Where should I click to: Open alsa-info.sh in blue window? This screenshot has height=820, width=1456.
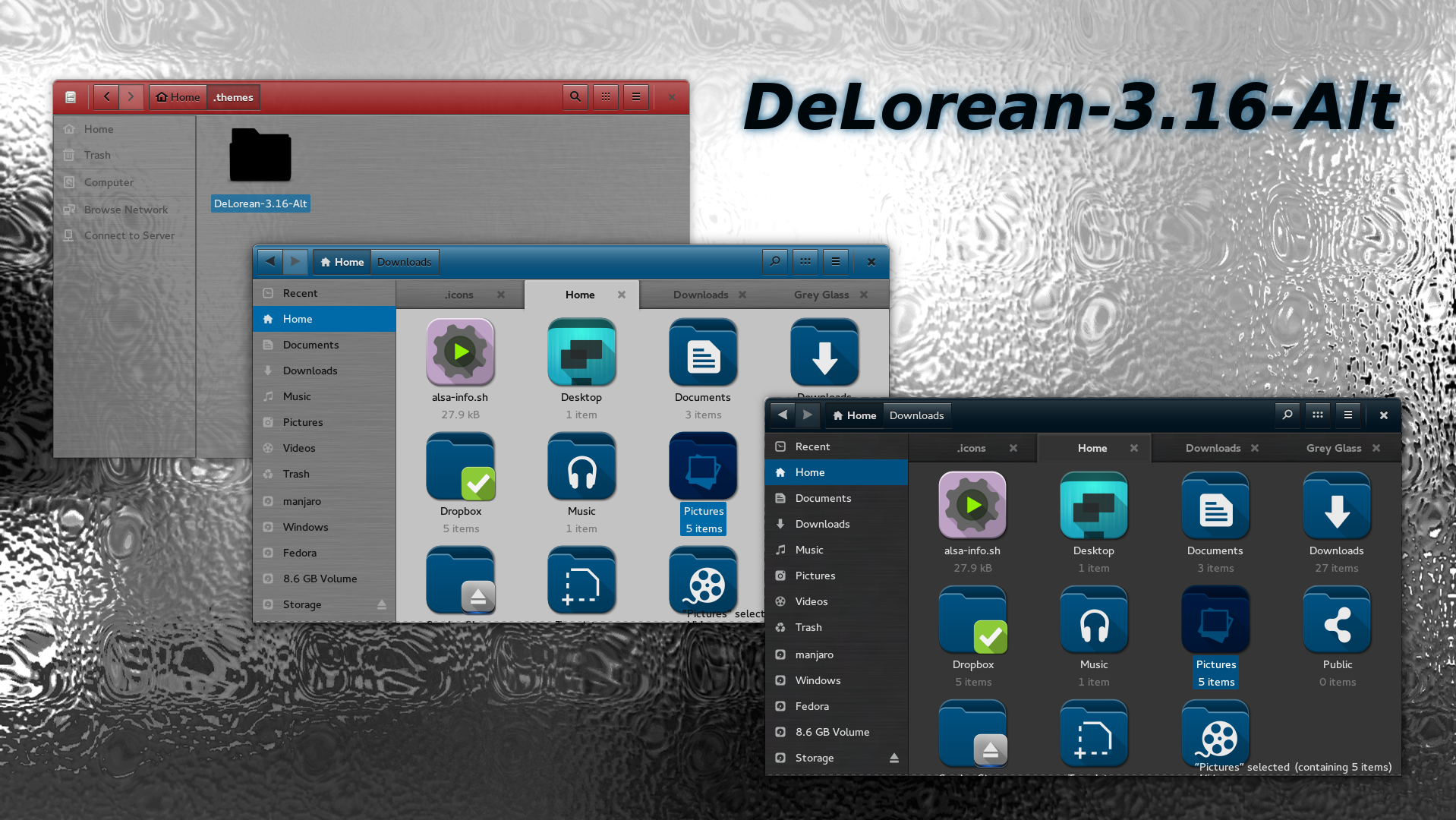tap(460, 352)
